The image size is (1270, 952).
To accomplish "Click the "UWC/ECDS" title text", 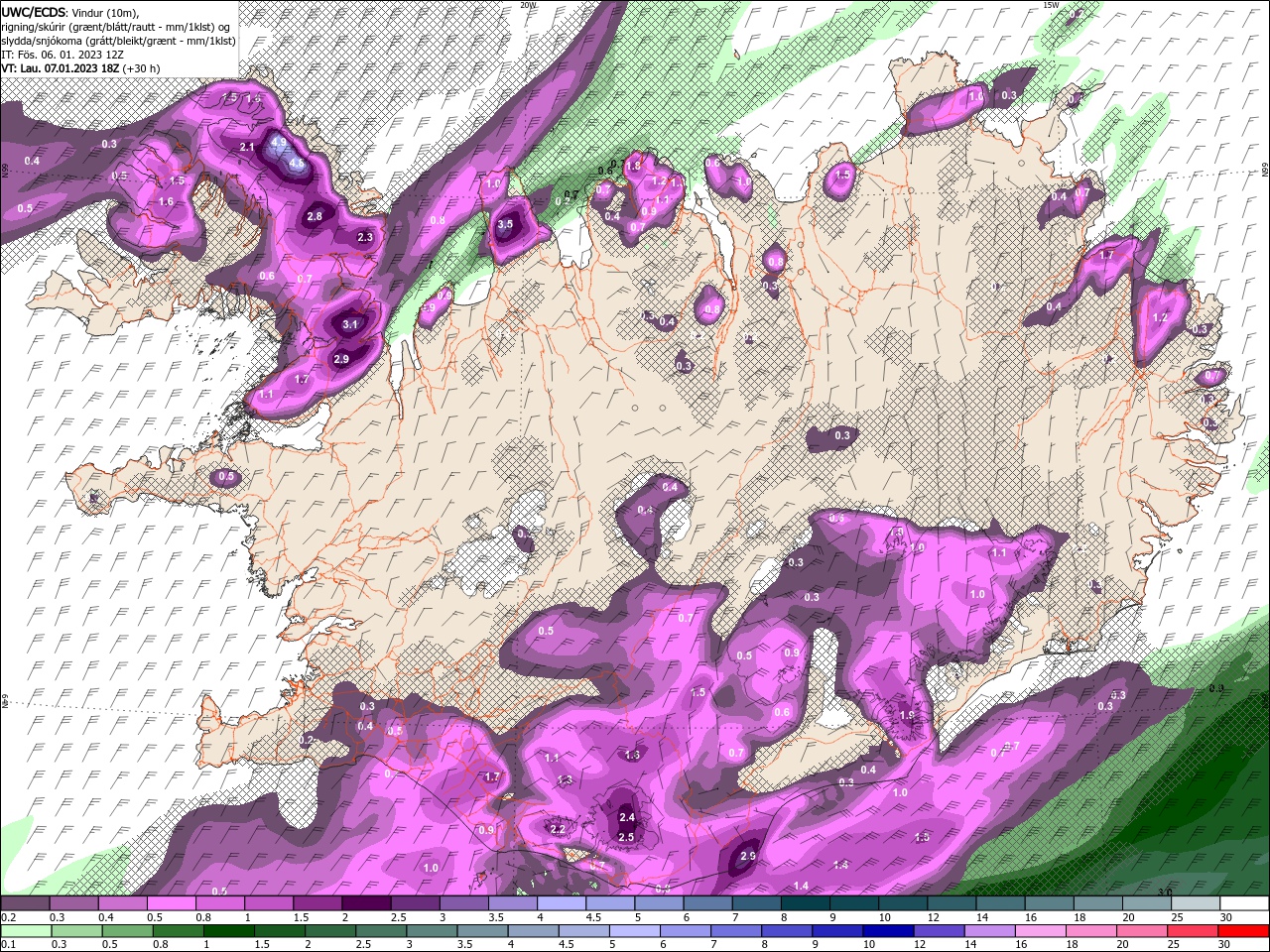I will [x=33, y=12].
